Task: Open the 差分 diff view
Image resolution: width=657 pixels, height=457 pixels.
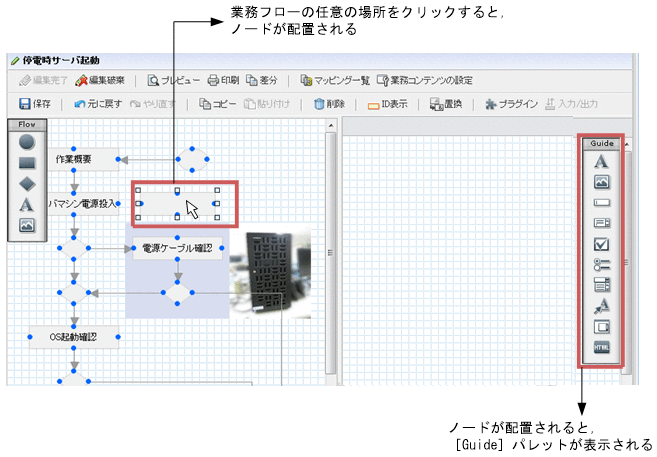Action: click(x=262, y=80)
